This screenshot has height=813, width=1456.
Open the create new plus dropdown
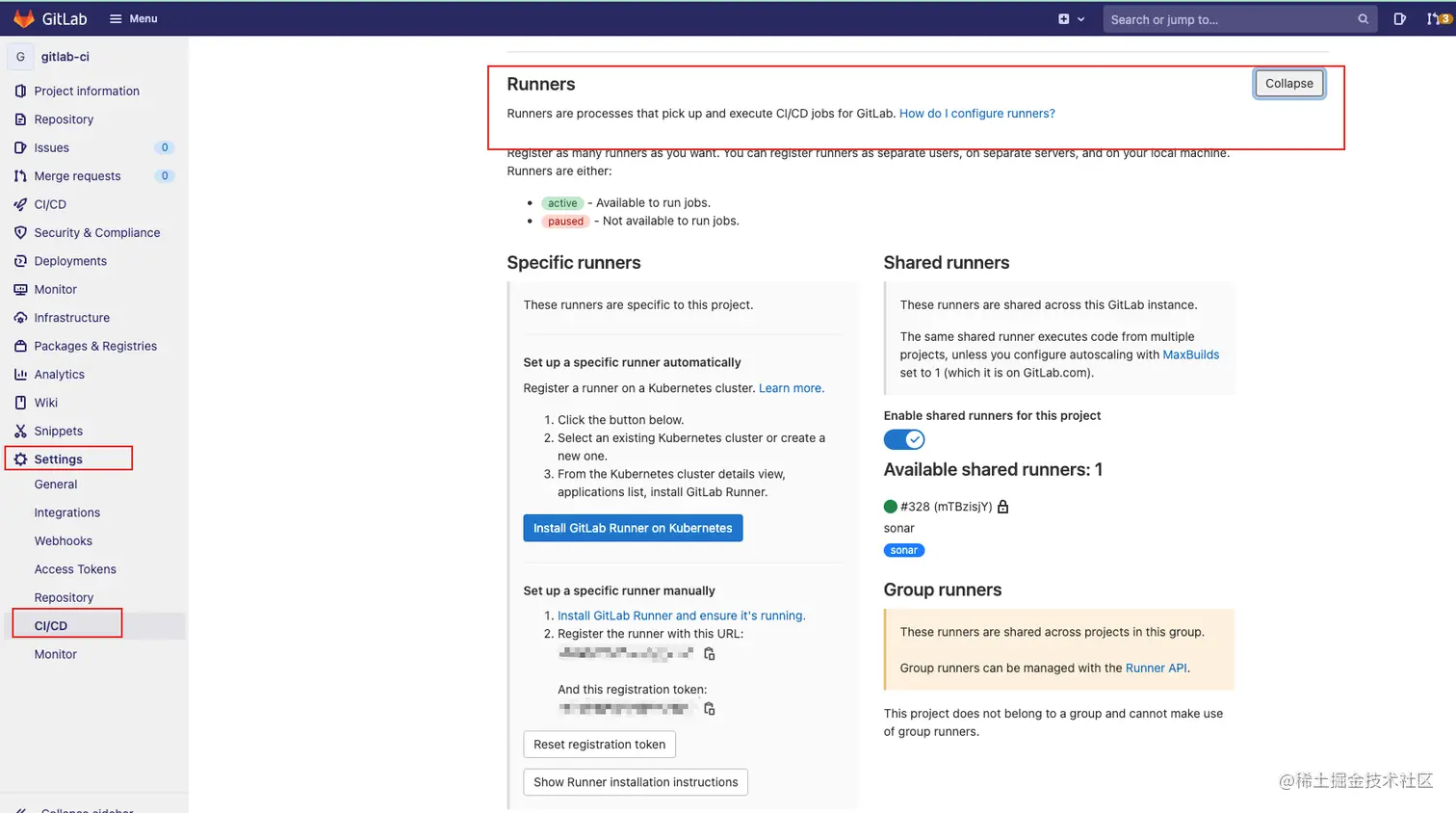pos(1071,18)
